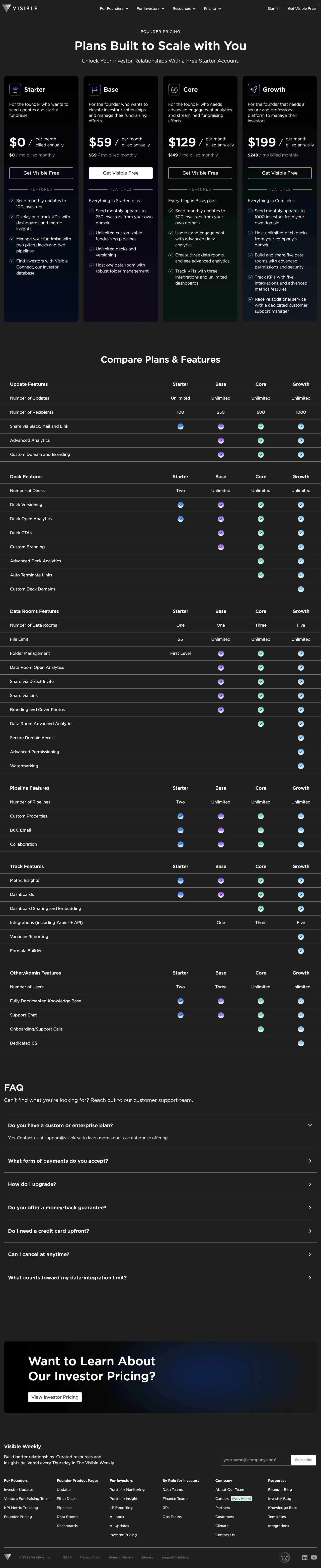Click the small Visible logo in the footer
The height and width of the screenshot is (1568, 321).
coord(9,1557)
